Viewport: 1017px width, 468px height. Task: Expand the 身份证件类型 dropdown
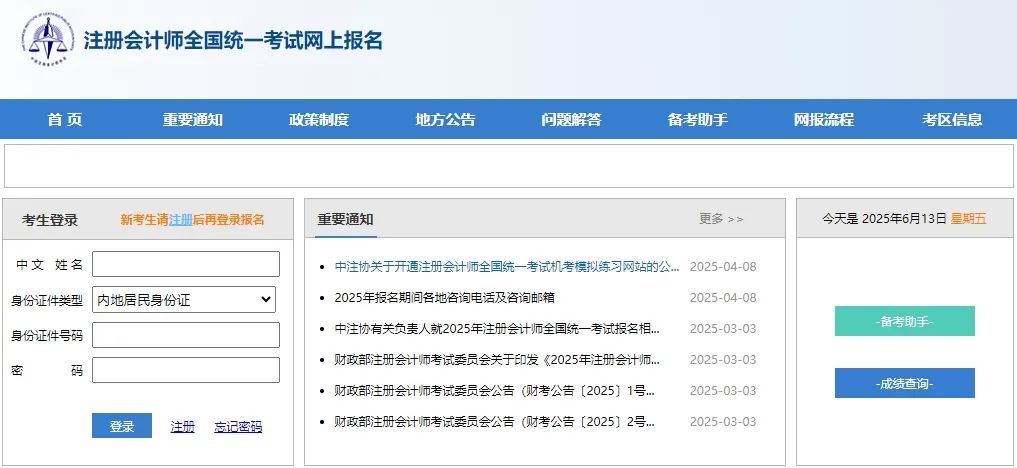(185, 299)
